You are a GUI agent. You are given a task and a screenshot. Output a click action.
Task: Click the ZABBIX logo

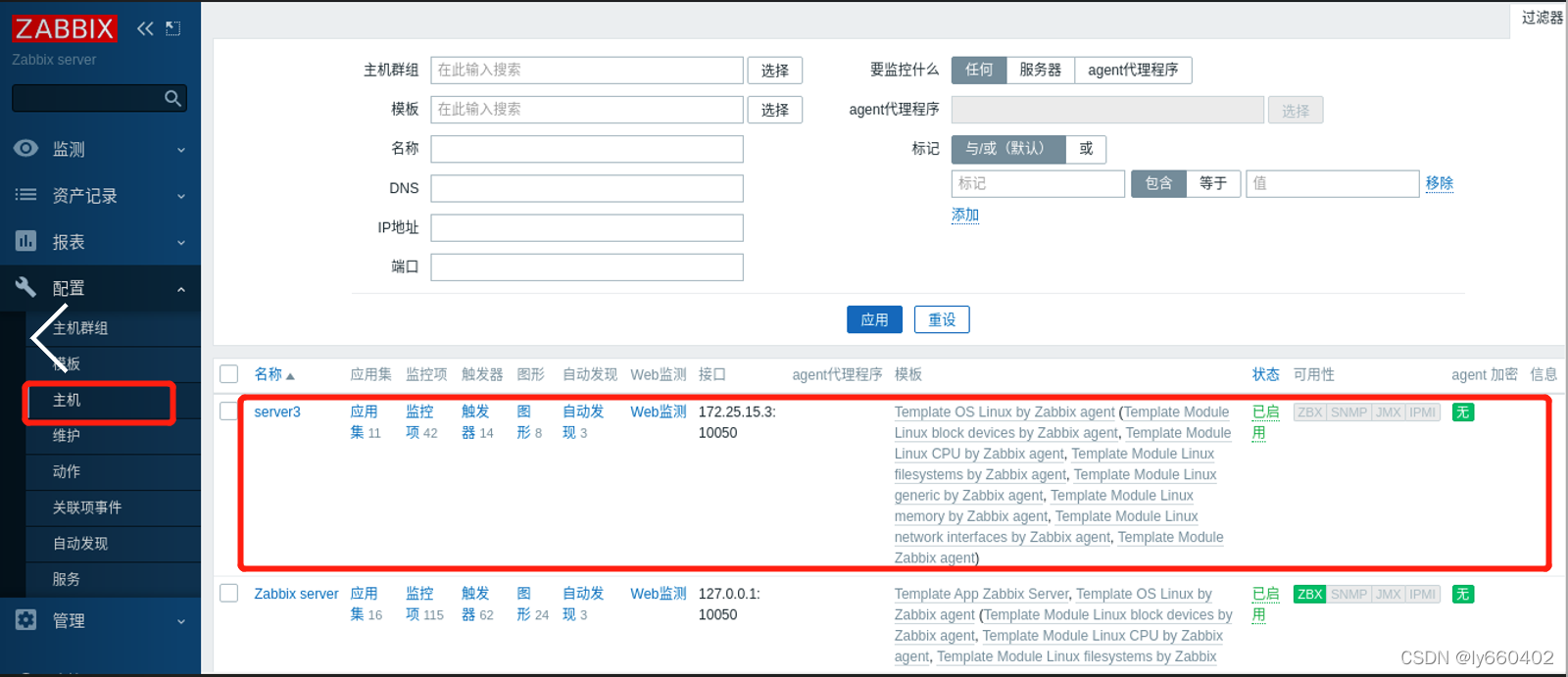[64, 28]
